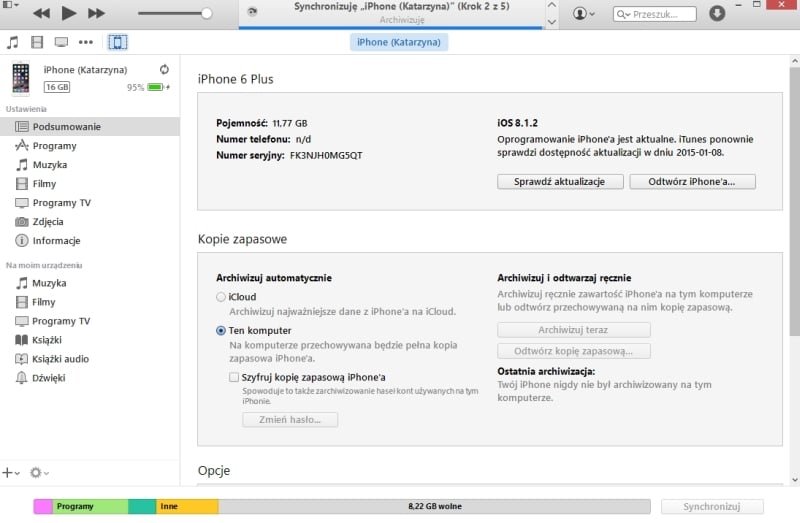Switch to the Music library icon
This screenshot has width=800, height=523.
click(13, 42)
